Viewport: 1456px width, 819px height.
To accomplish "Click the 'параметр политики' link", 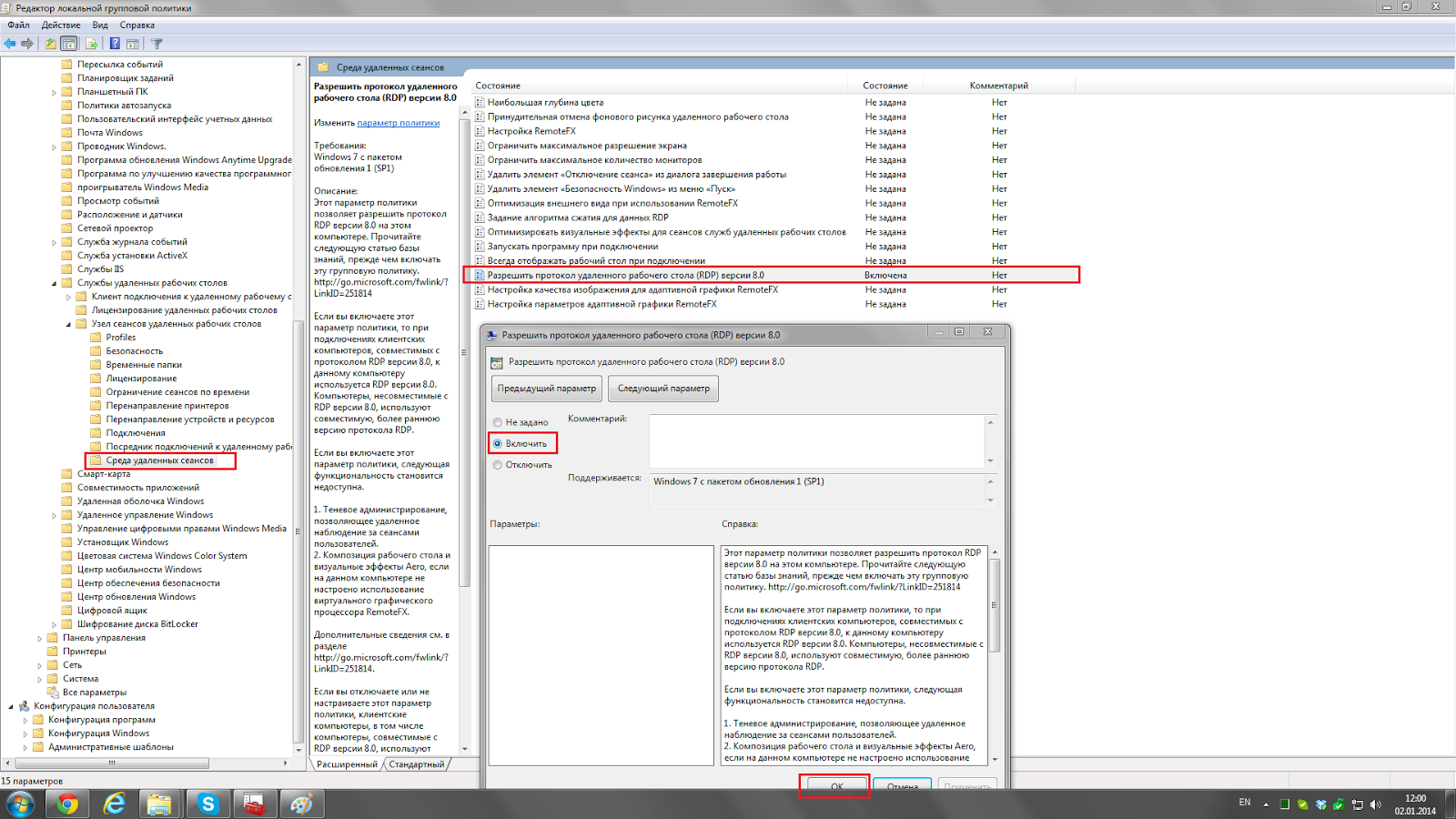I will coord(399,123).
